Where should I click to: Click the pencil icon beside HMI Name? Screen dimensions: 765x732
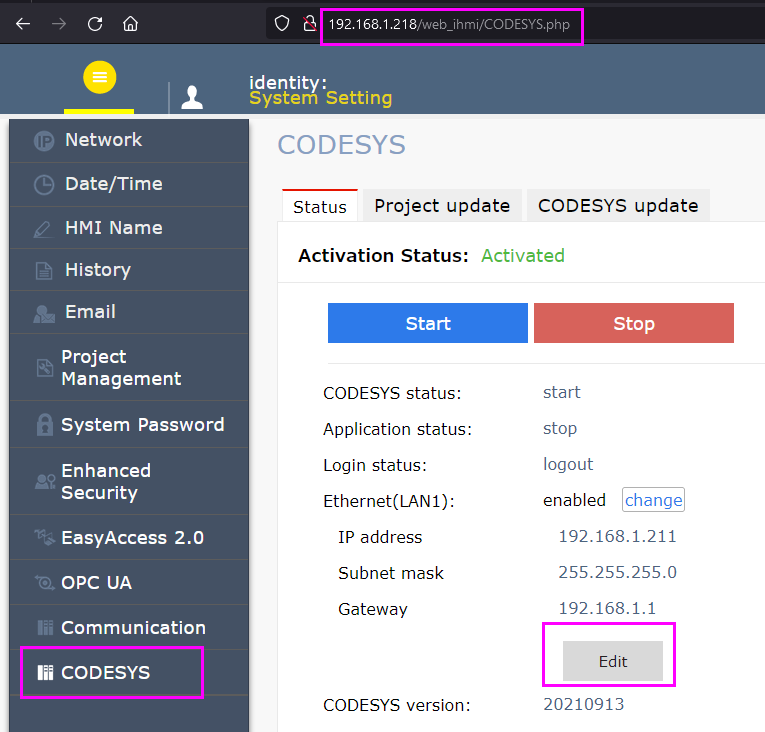[x=43, y=229]
